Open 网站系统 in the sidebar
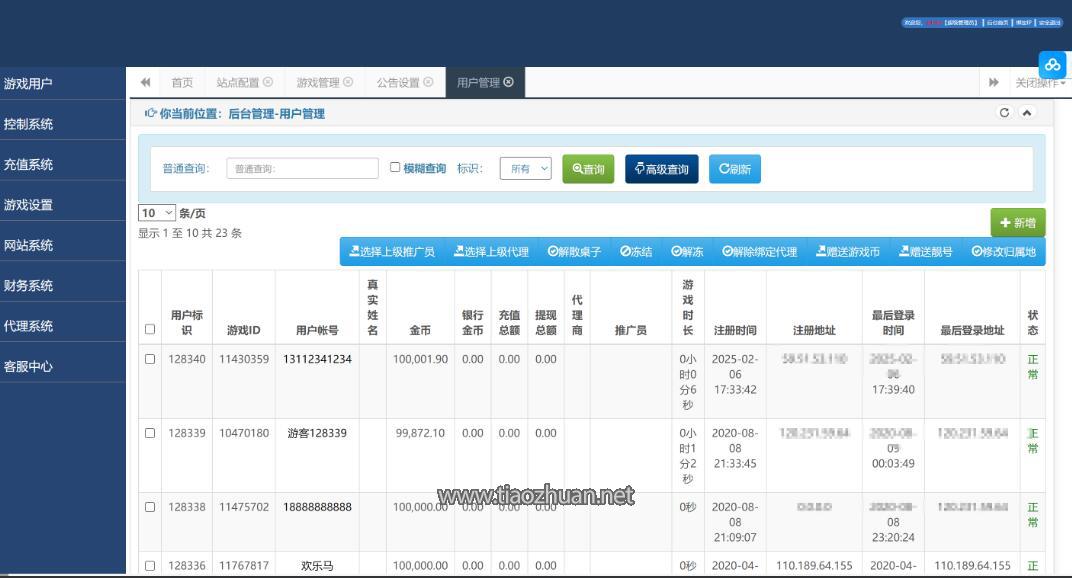The image size is (1072, 578). coord(63,245)
